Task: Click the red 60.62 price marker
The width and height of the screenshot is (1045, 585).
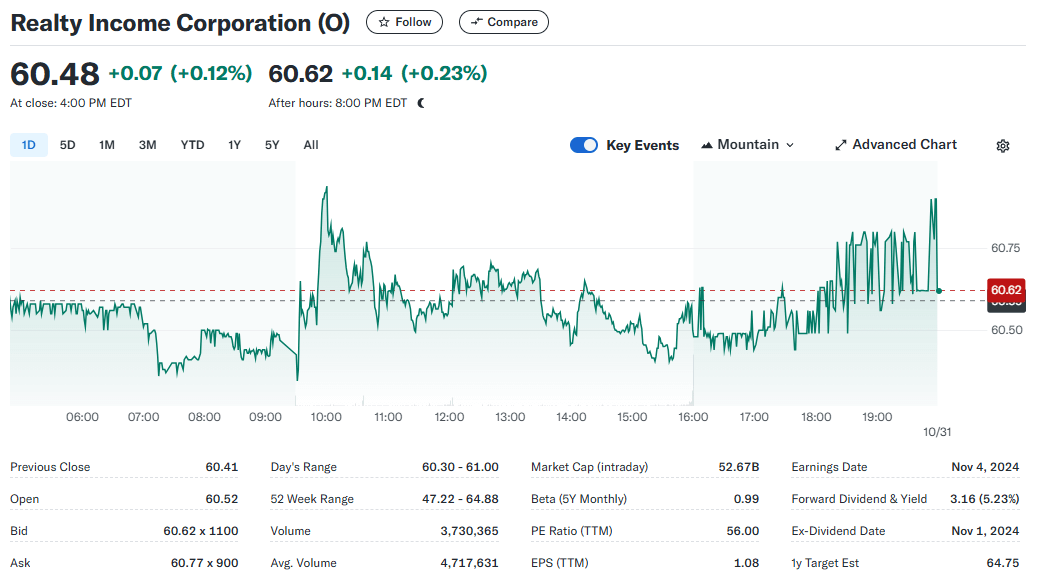Action: click(x=1006, y=290)
